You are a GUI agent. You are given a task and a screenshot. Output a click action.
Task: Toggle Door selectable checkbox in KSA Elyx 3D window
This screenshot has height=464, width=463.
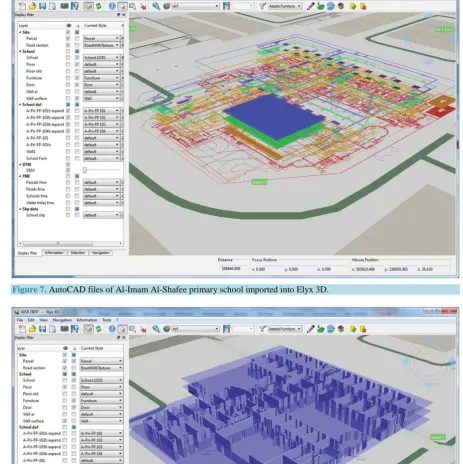pos(74,407)
